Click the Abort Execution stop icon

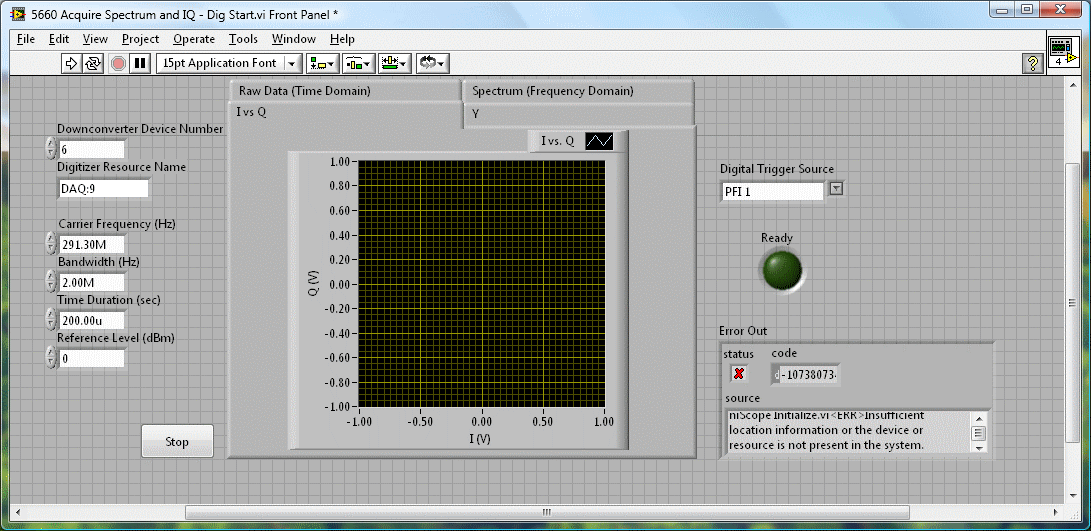click(x=118, y=63)
